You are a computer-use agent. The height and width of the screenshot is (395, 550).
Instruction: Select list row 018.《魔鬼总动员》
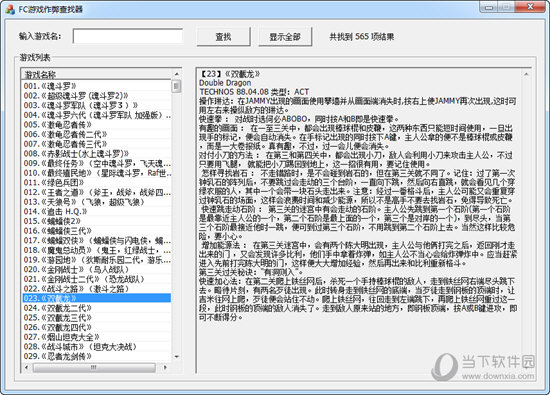point(97,250)
